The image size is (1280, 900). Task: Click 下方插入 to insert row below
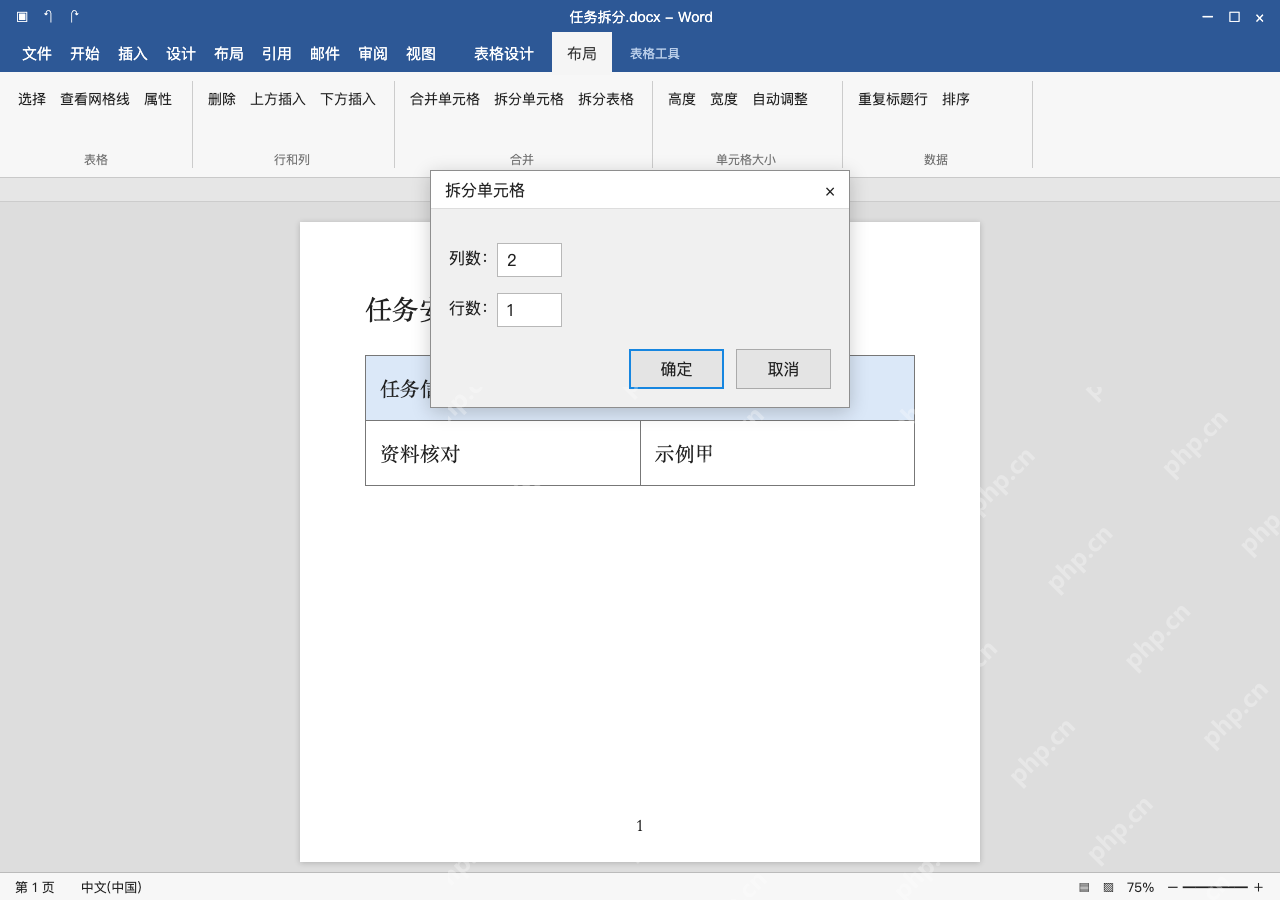[348, 99]
